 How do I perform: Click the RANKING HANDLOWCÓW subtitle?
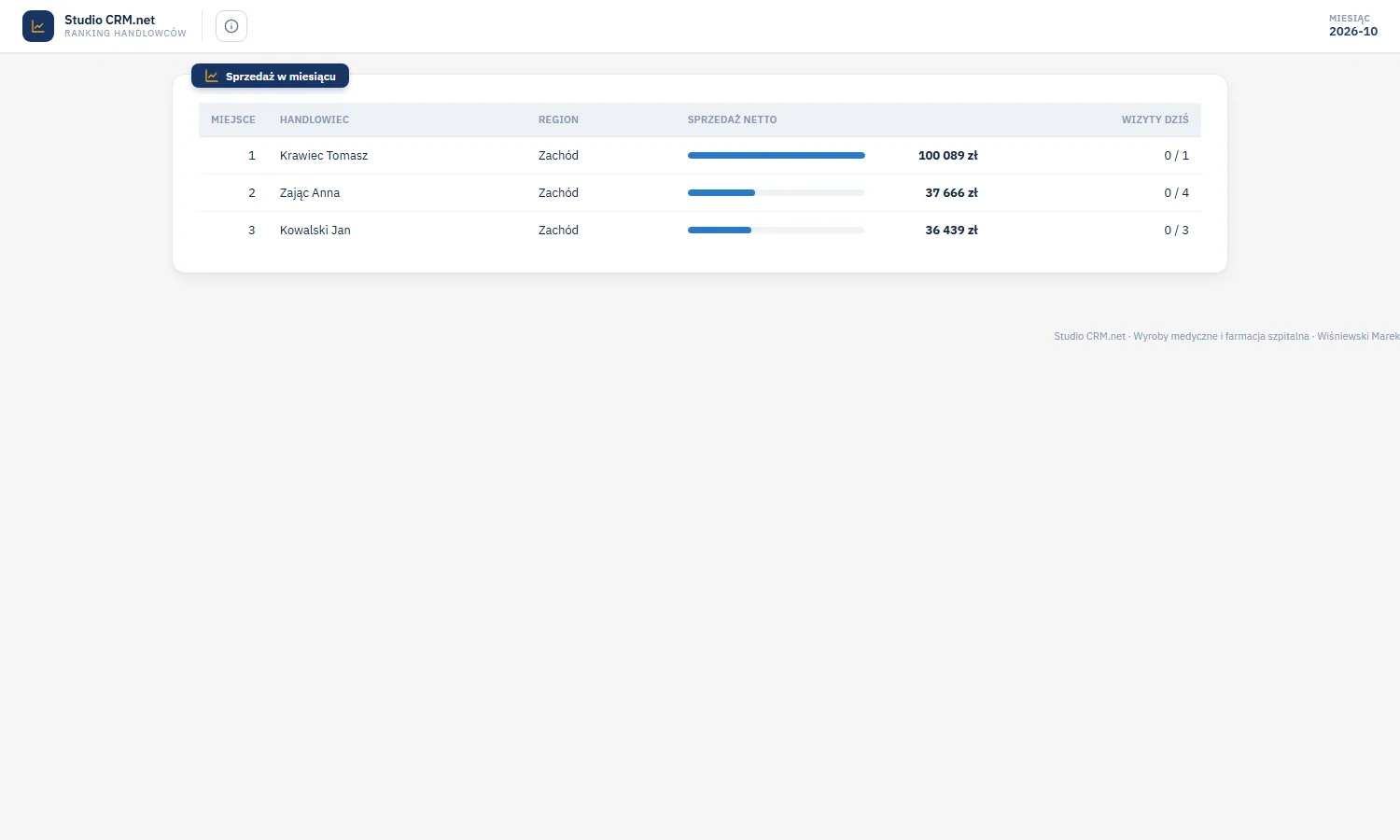[125, 34]
